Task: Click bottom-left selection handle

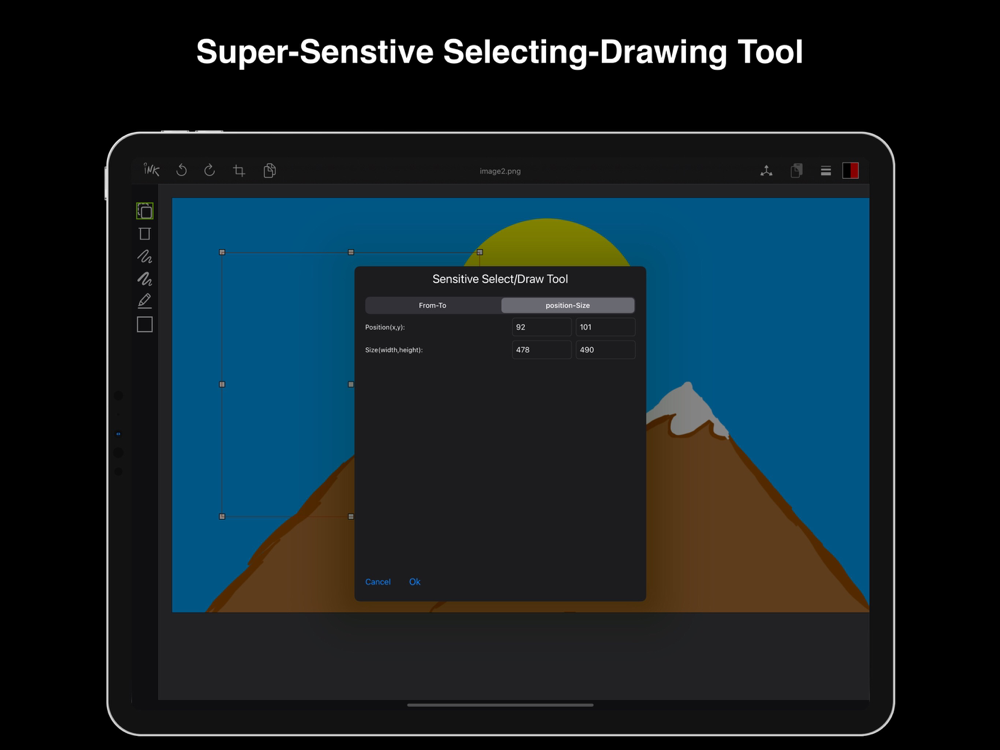Action: click(222, 517)
